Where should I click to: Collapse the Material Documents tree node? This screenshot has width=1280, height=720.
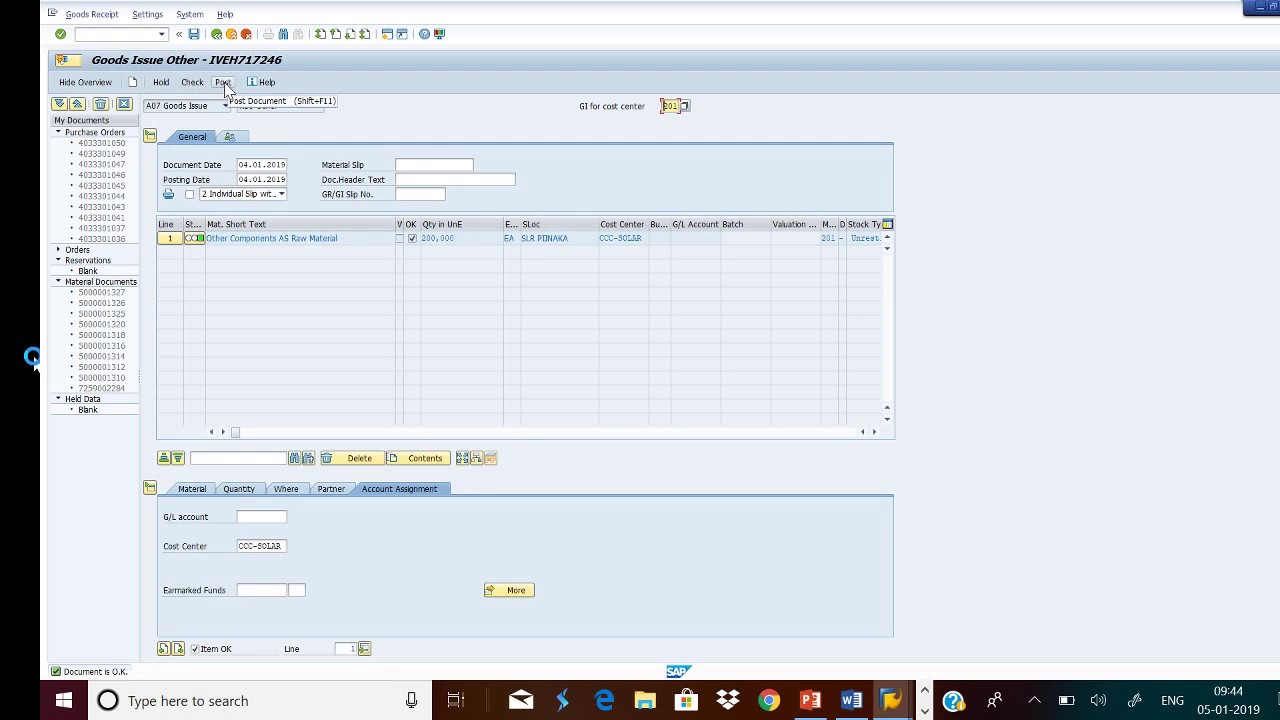point(58,281)
